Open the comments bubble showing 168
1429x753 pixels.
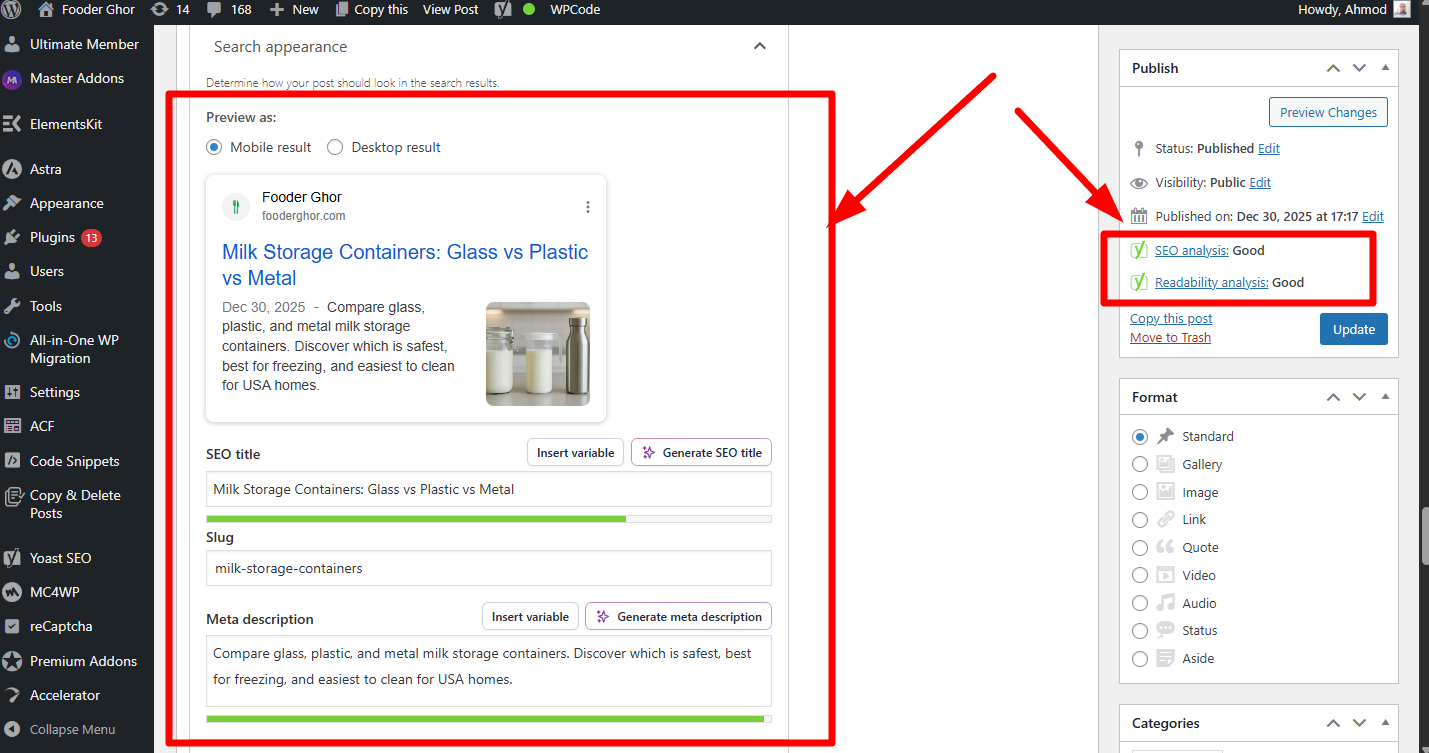coord(227,9)
